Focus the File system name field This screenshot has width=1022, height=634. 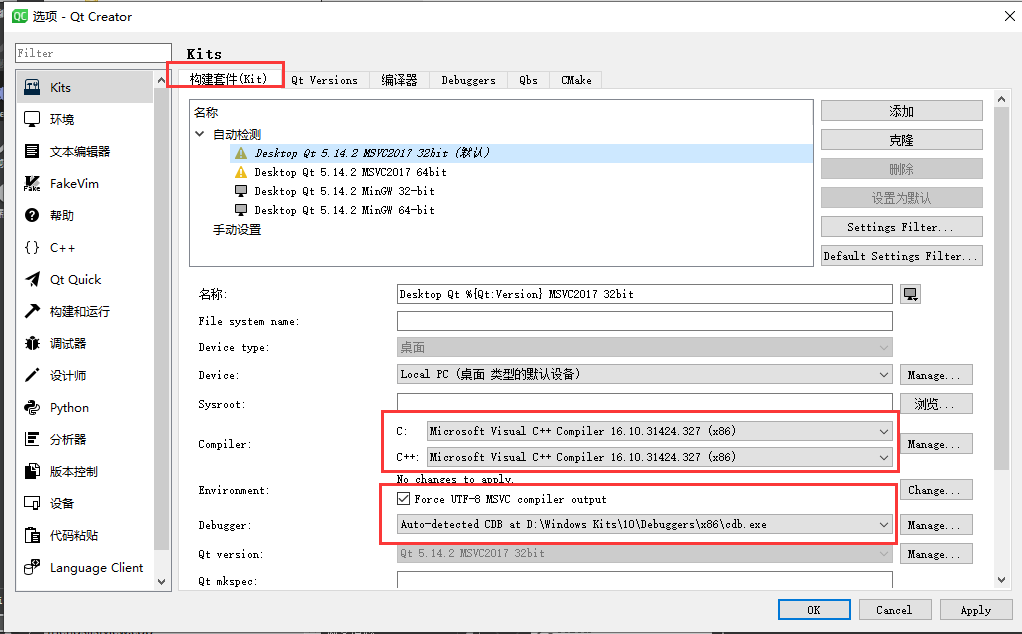click(x=645, y=321)
